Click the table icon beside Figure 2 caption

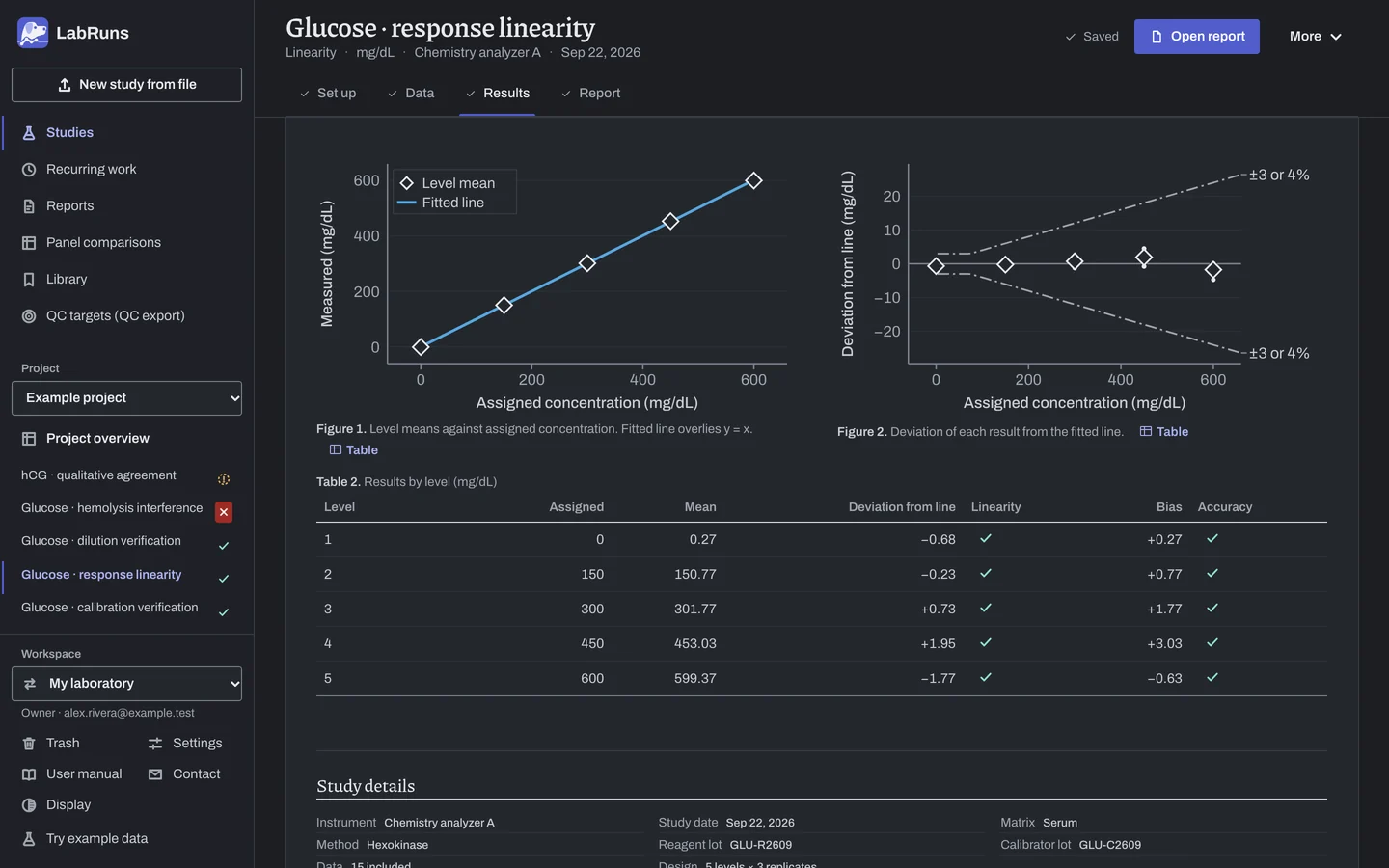(1146, 432)
